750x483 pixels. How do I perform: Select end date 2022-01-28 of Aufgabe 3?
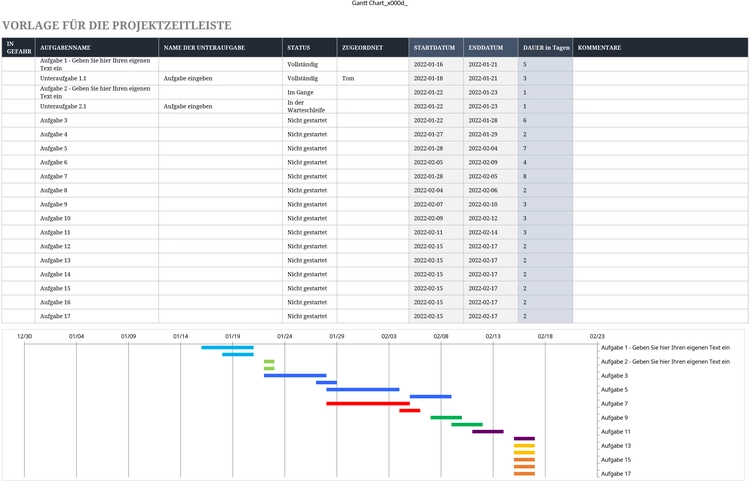tap(490, 120)
